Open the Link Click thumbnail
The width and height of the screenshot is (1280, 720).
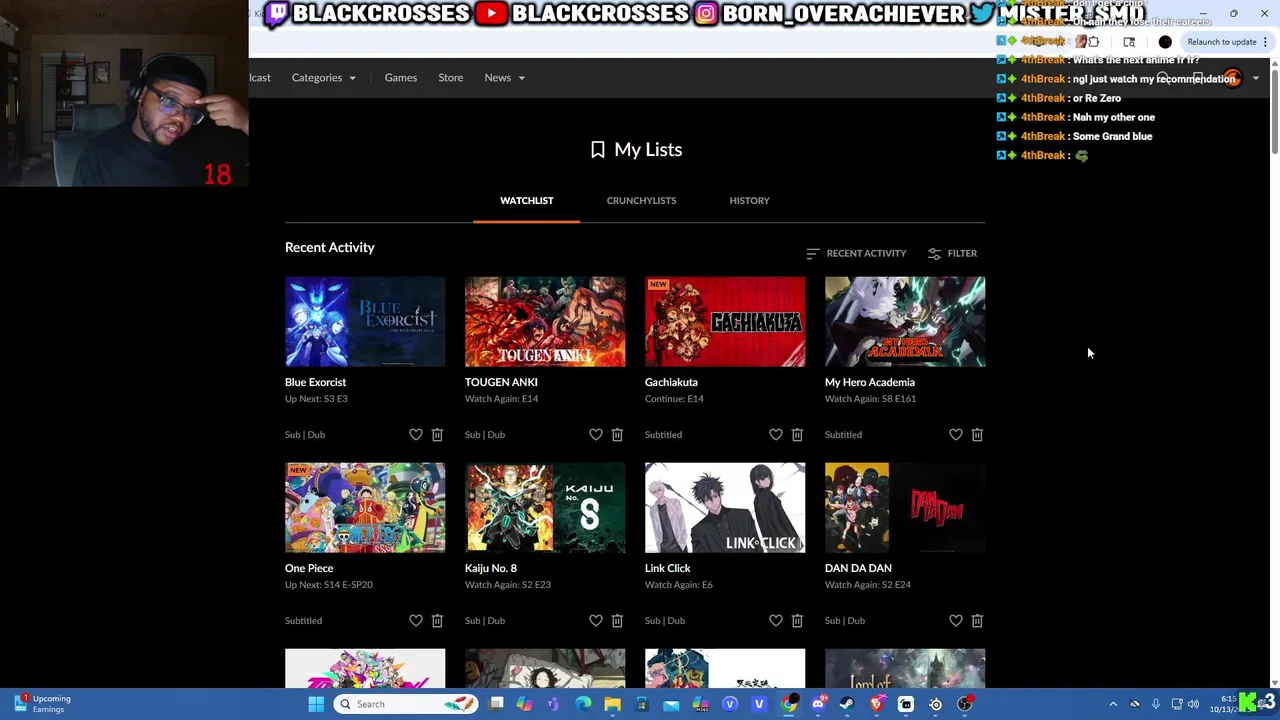tap(725, 508)
